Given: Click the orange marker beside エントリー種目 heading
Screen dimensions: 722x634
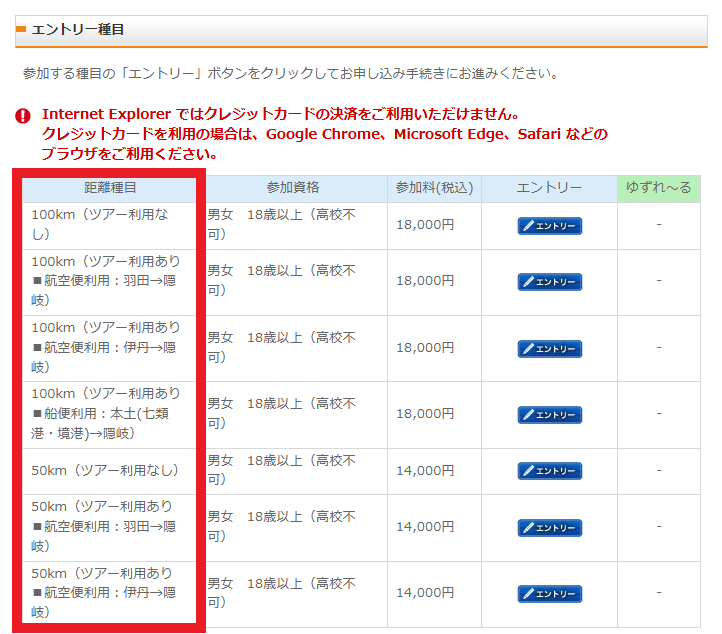Looking at the screenshot, I should (21, 30).
